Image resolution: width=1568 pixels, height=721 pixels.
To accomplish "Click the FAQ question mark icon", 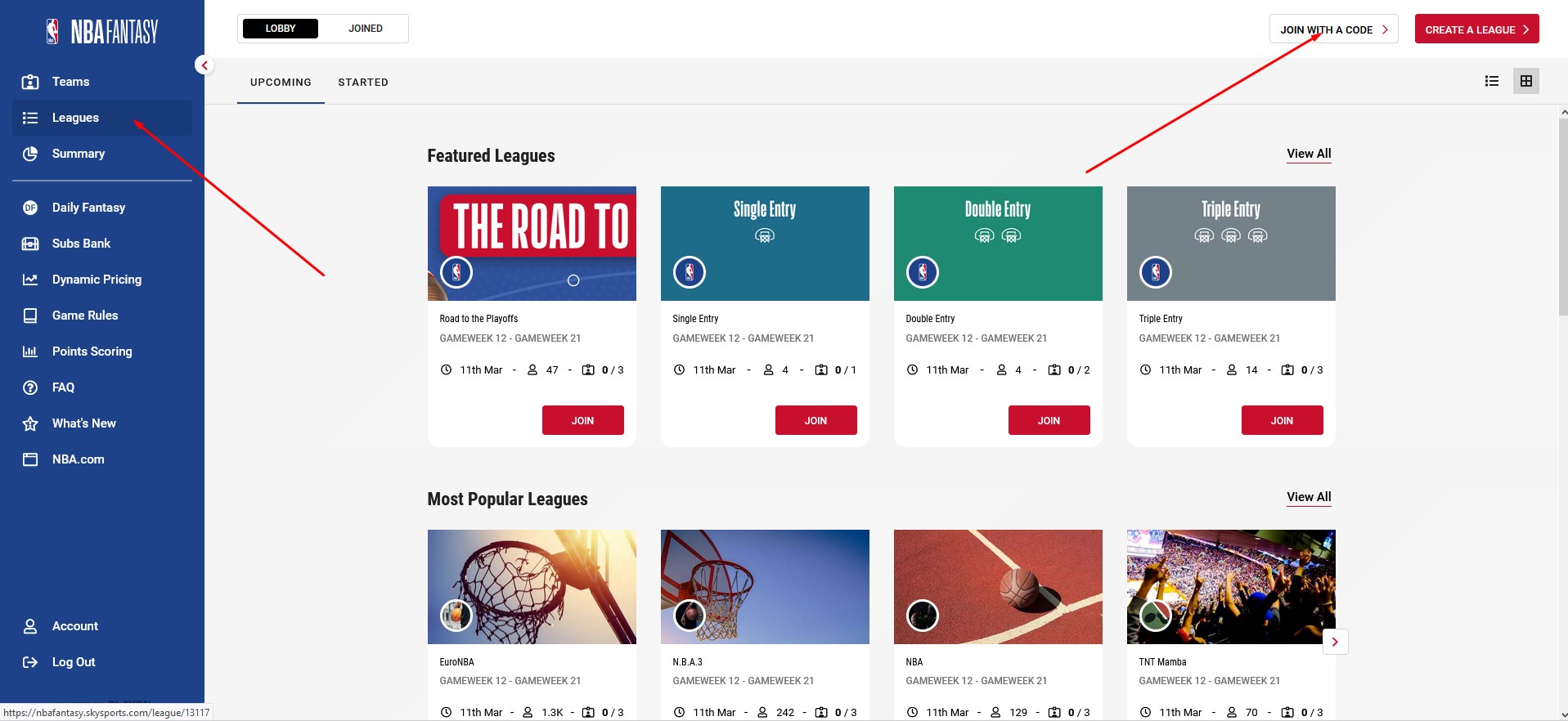I will pos(30,387).
